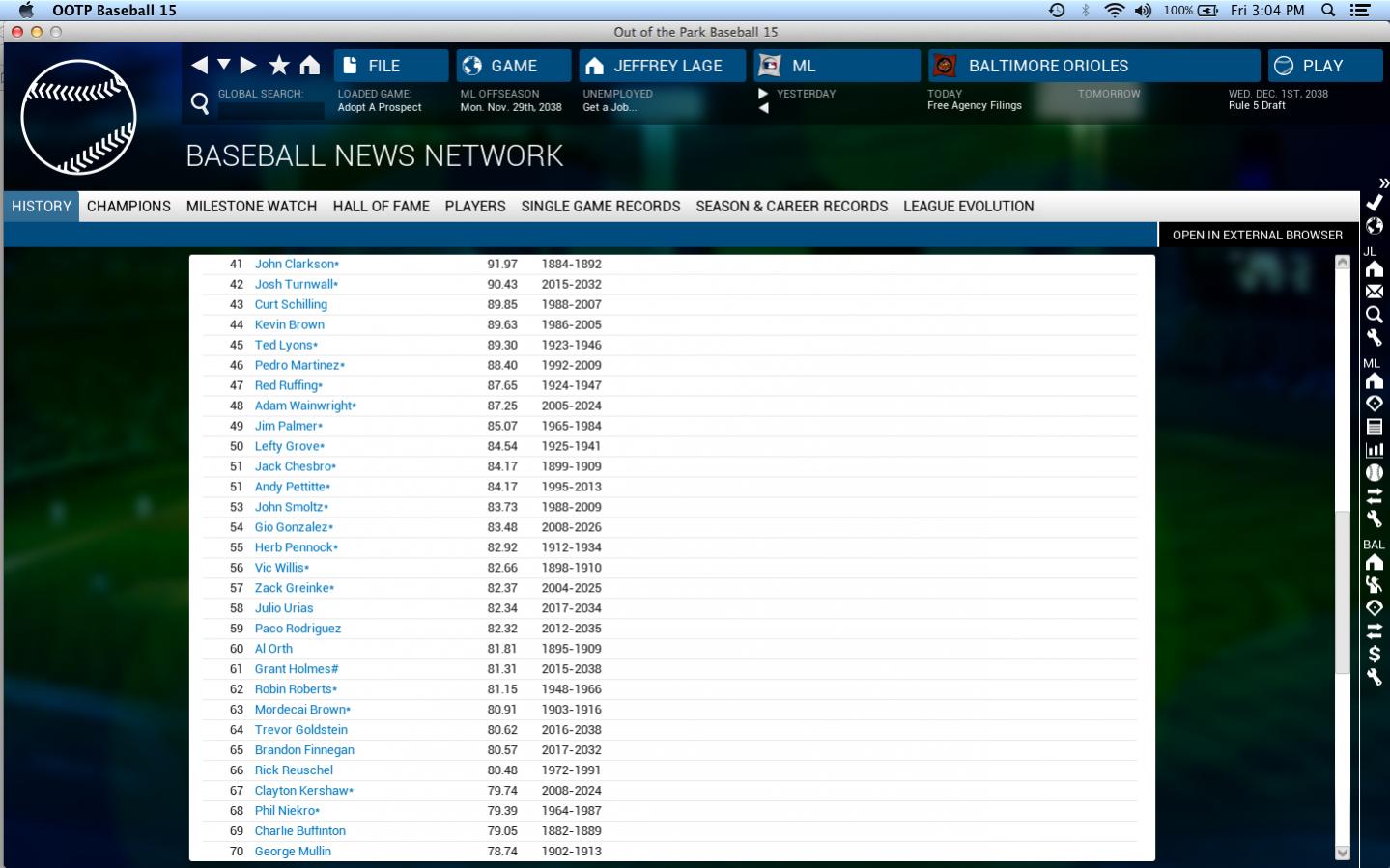This screenshot has width=1390, height=868.
Task: Open John Clarkson player link
Action: coord(297,264)
